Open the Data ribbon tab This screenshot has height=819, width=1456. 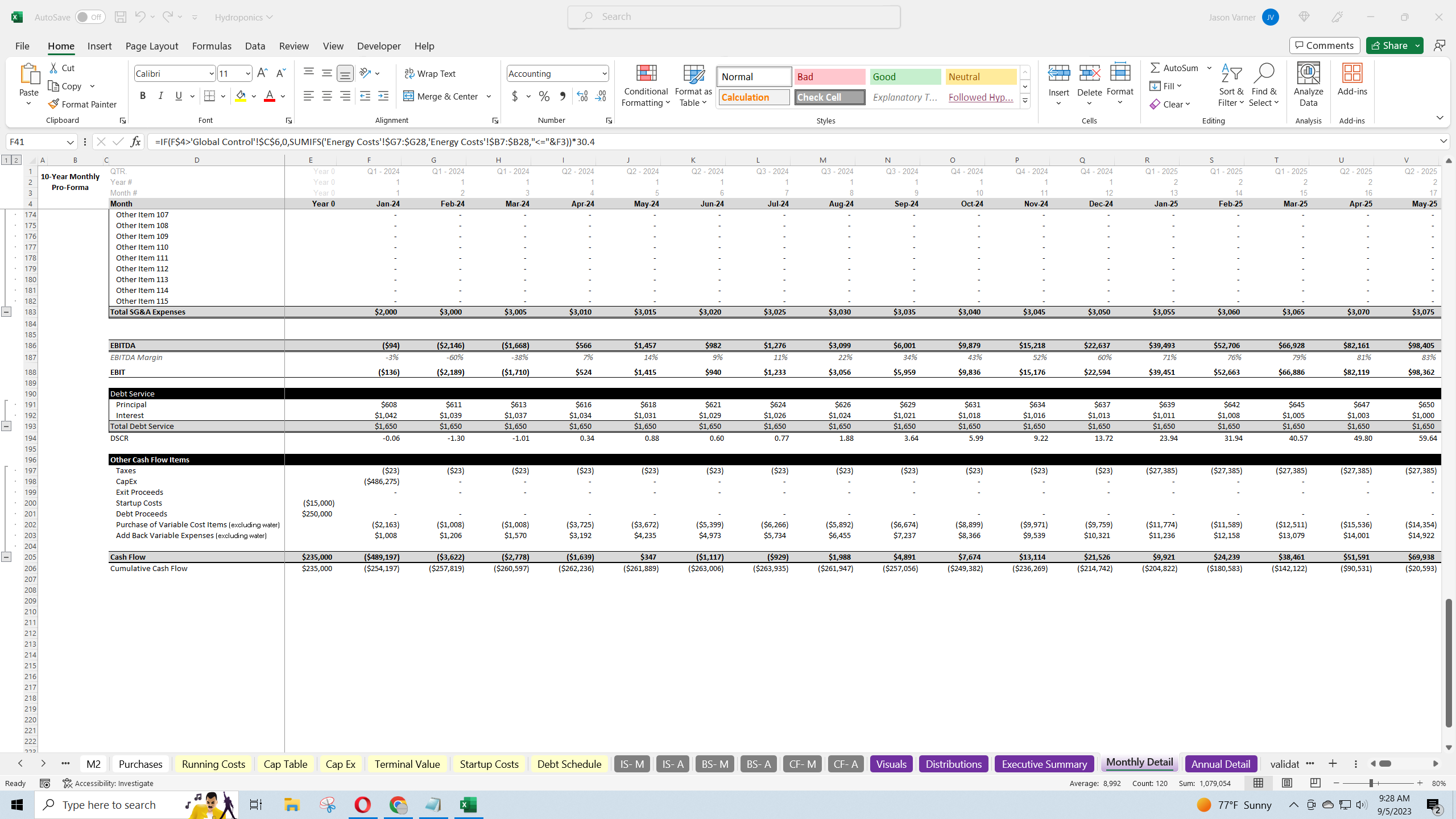(255, 46)
